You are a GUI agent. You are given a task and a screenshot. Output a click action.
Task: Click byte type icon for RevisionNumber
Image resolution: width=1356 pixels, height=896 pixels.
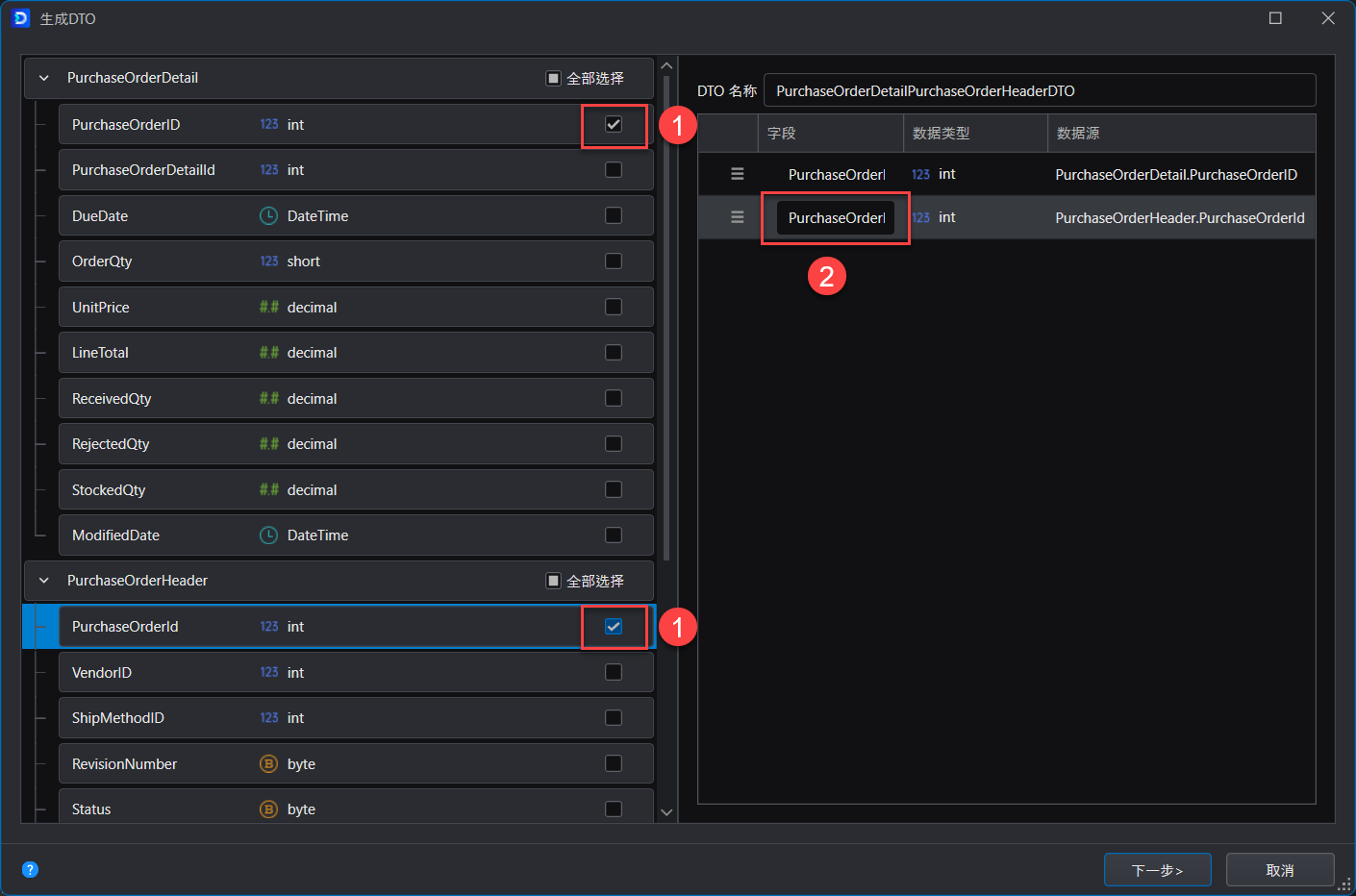(269, 764)
